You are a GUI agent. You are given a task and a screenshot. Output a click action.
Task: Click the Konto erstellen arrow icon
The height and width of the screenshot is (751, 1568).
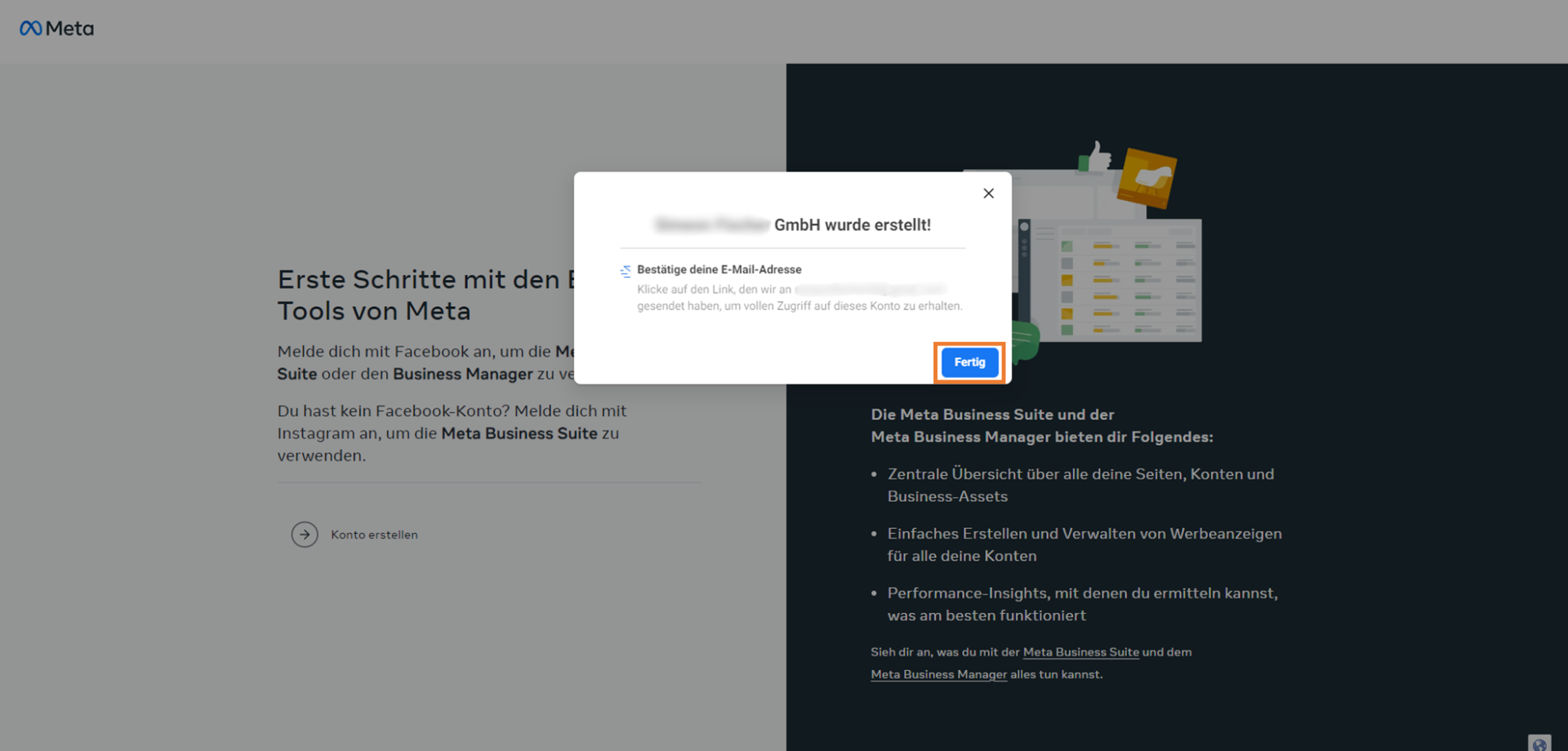305,535
